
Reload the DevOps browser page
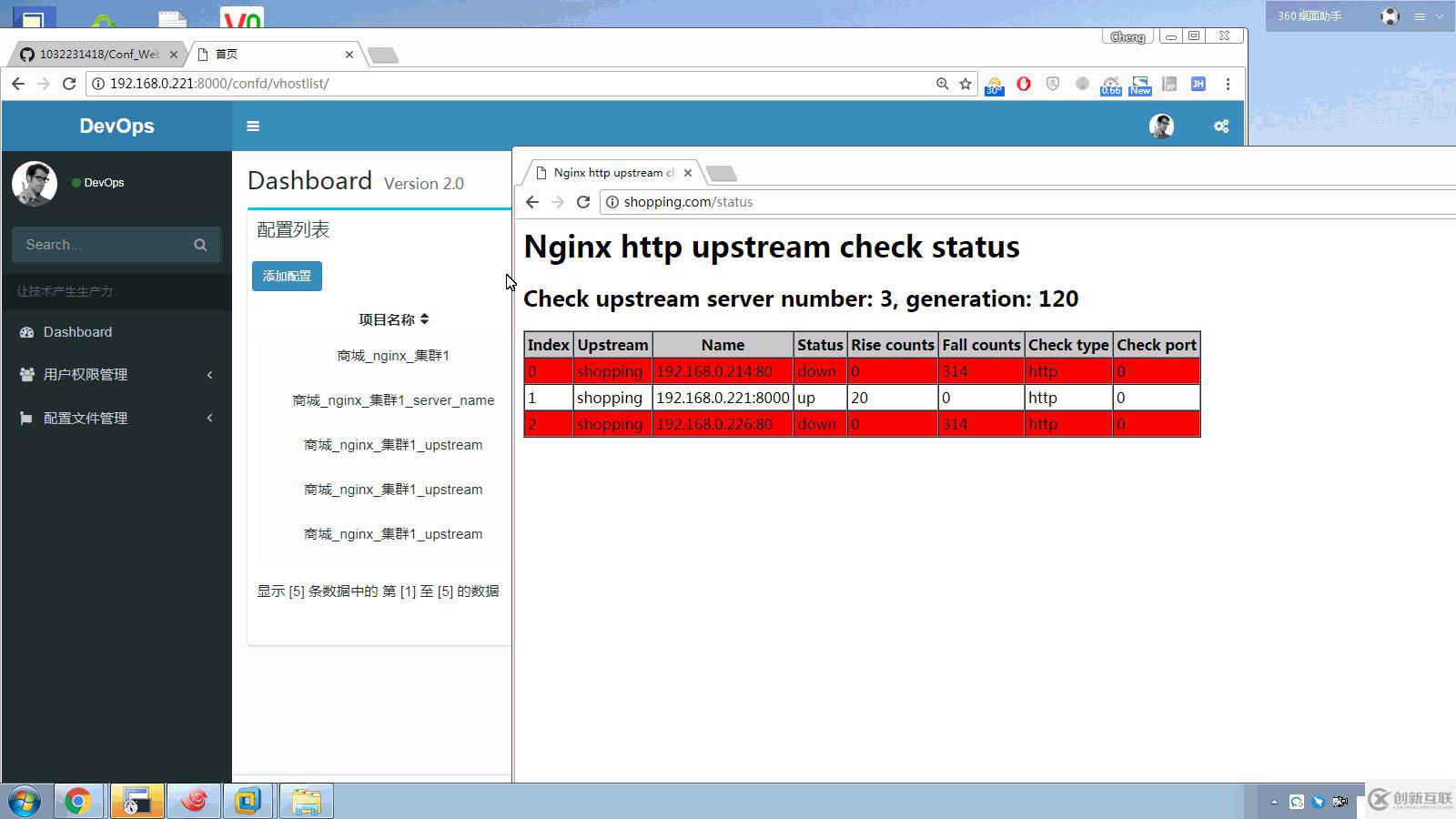[x=69, y=84]
